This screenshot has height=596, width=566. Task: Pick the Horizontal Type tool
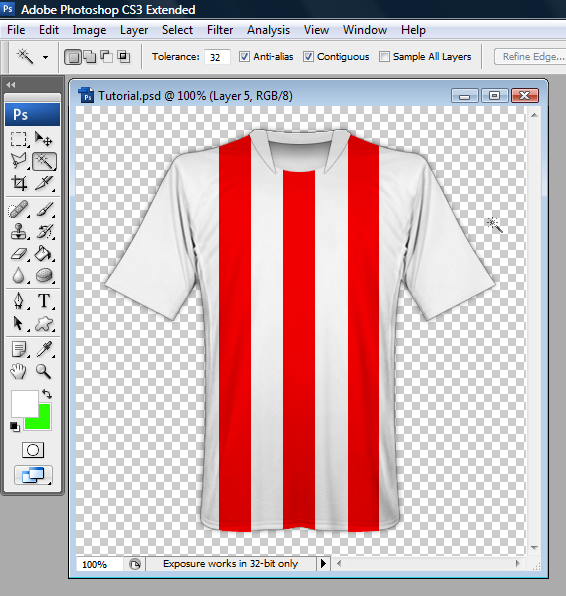point(44,301)
